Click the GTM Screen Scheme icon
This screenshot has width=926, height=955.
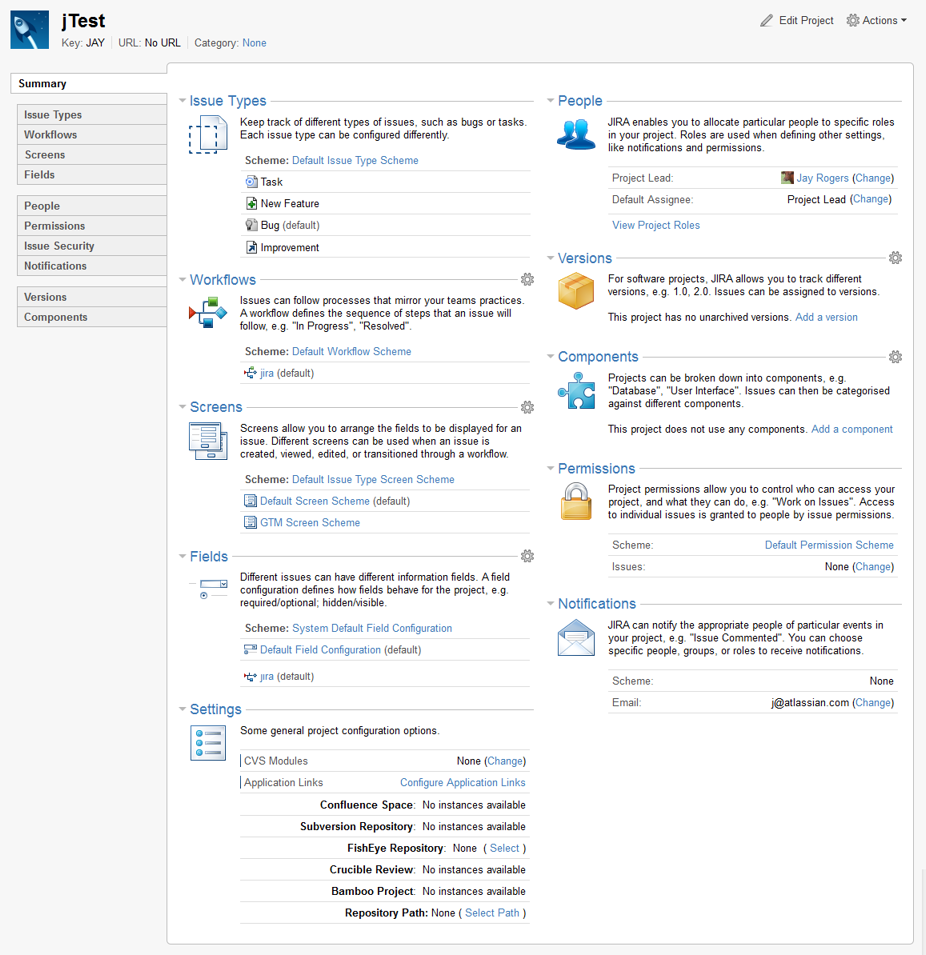pos(250,523)
